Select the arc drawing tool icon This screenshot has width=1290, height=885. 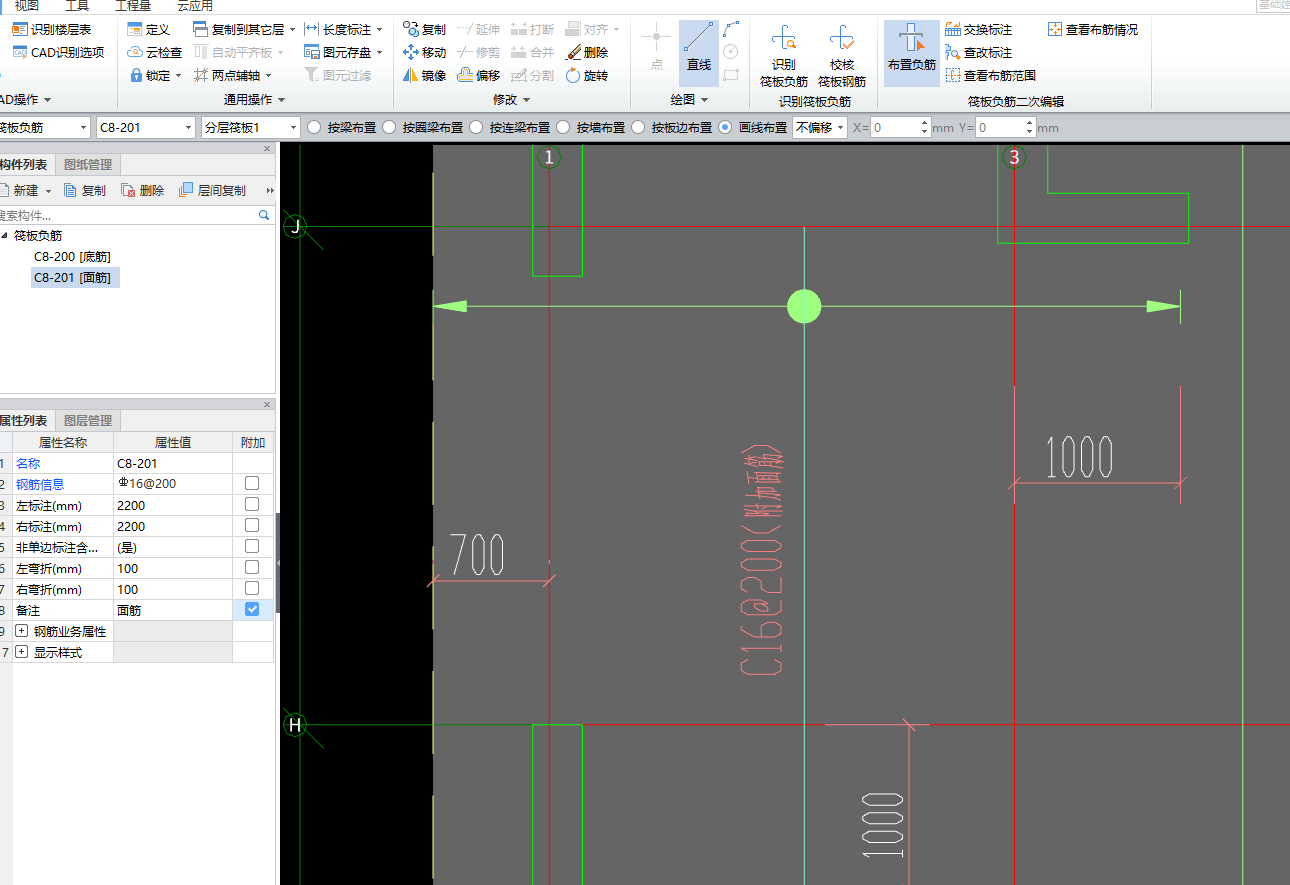pyautogui.click(x=731, y=30)
